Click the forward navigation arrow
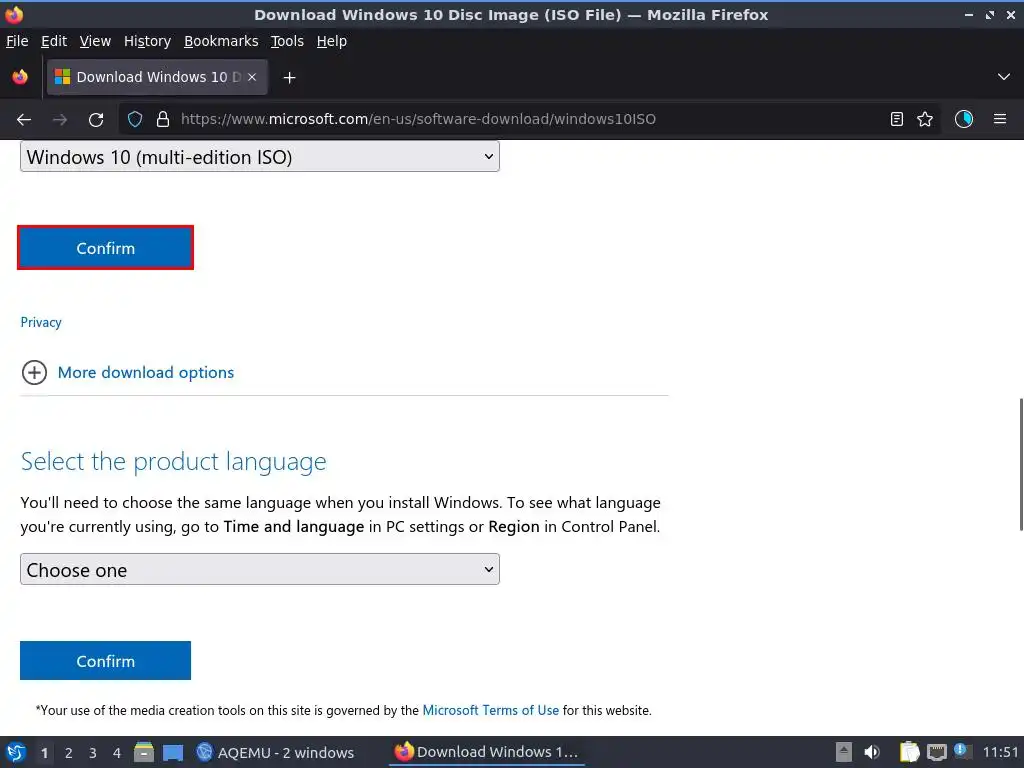The image size is (1024, 768). tap(60, 120)
